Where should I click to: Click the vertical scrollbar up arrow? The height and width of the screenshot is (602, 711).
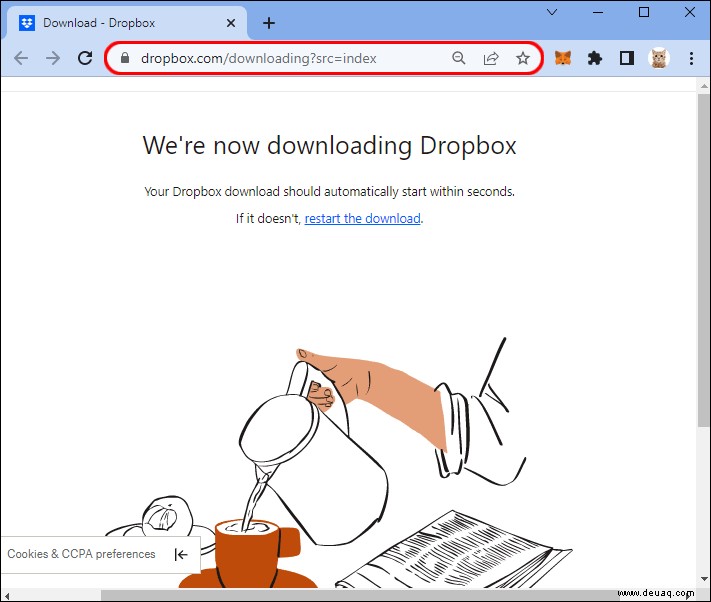(704, 86)
